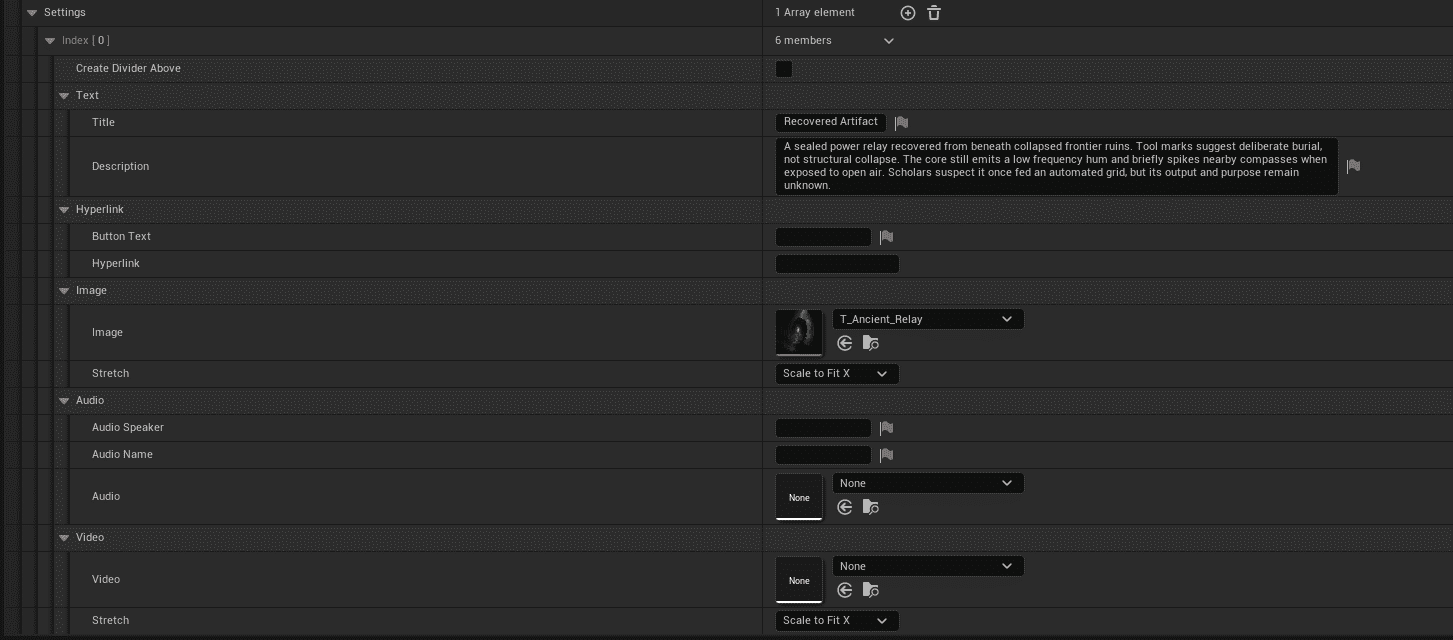Viewport: 1453px width, 640px height.
Task: Collapse the Video section
Action: [x=64, y=538]
